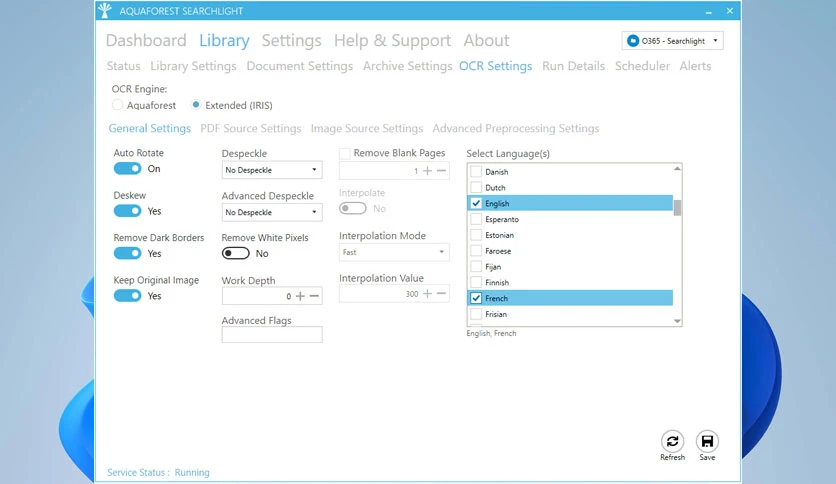Check the Finnish language checkbox

point(476,282)
